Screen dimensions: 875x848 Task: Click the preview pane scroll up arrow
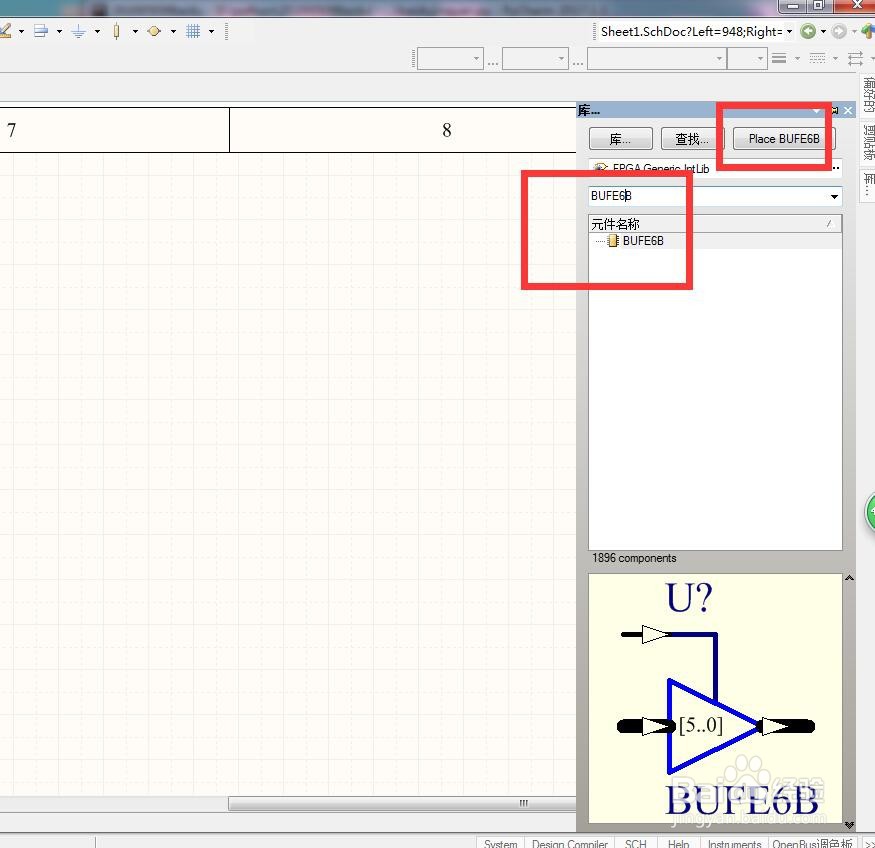click(x=849, y=578)
